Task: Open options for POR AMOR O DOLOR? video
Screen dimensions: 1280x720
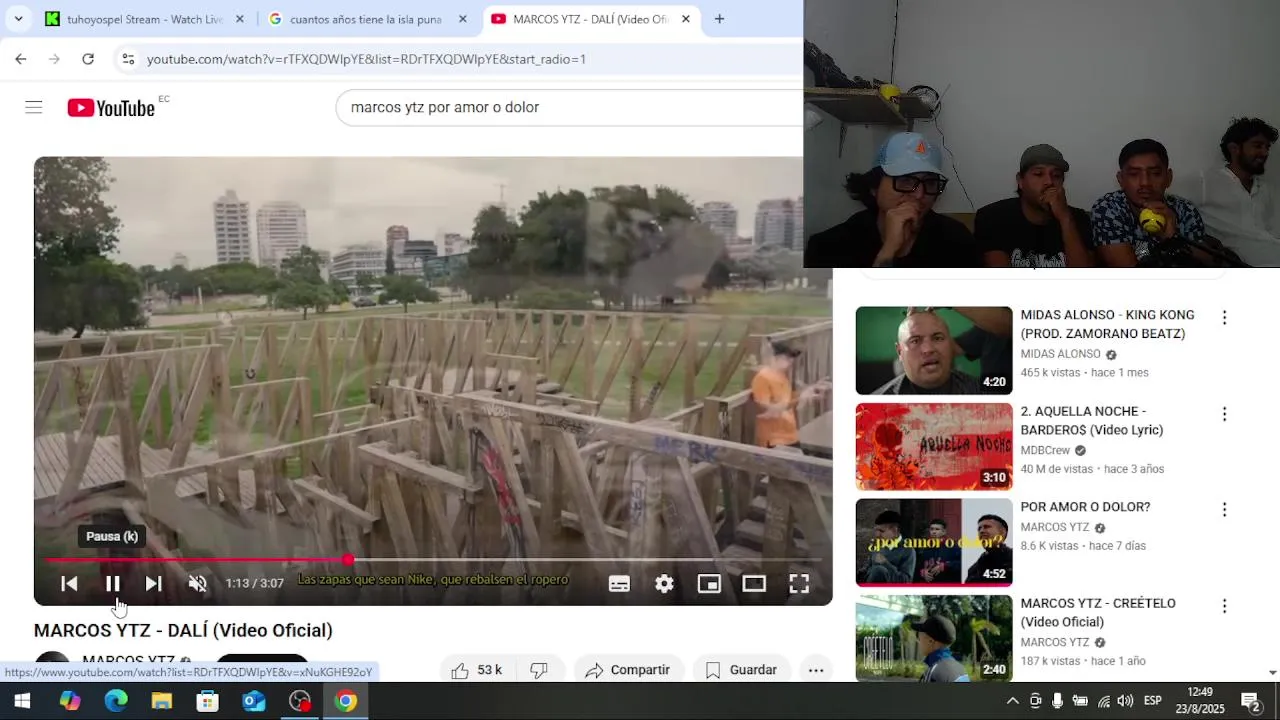Action: point(1224,510)
